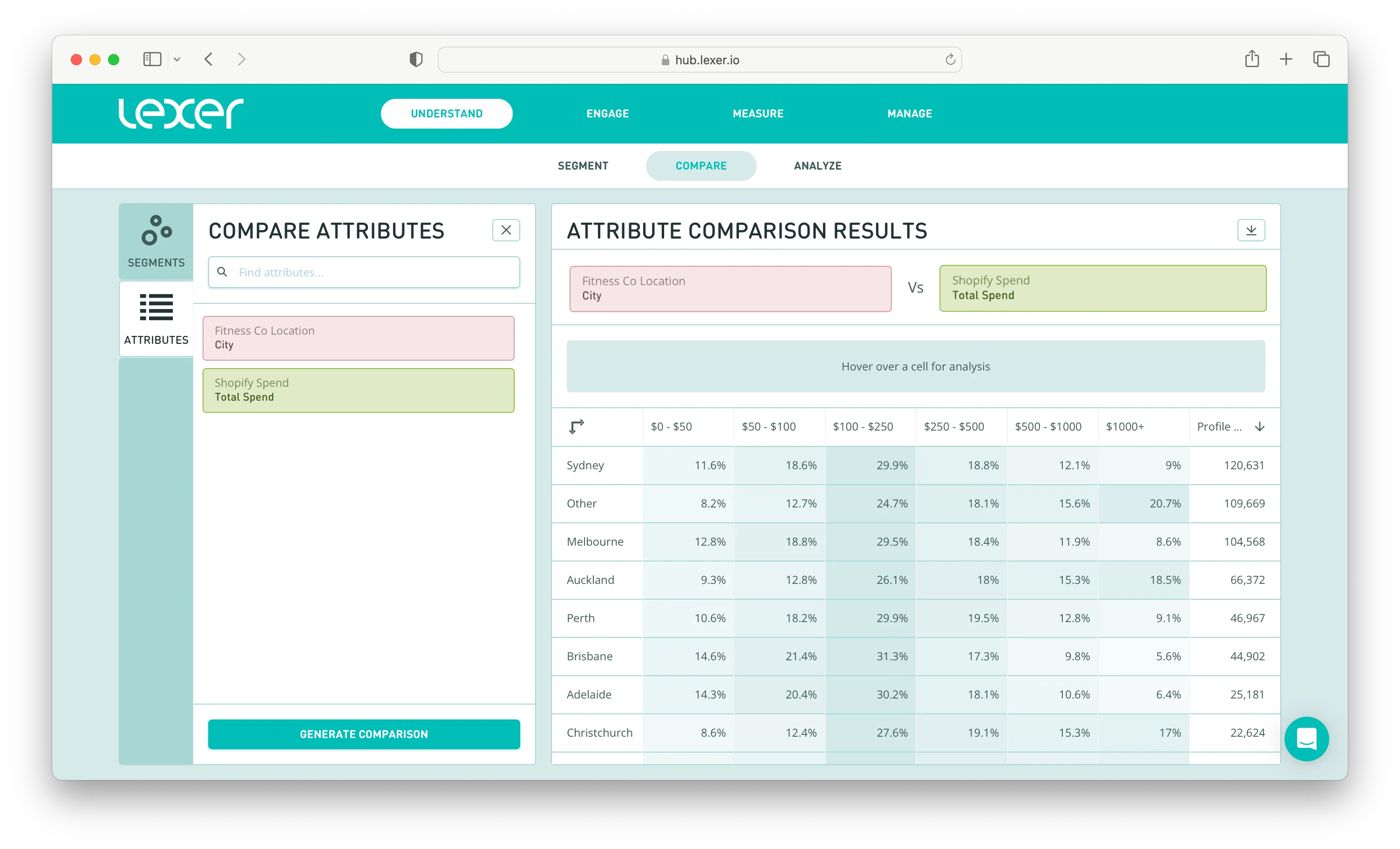Sort by Profile column arrow
Screen dimensions: 1400x849
pos(1260,426)
